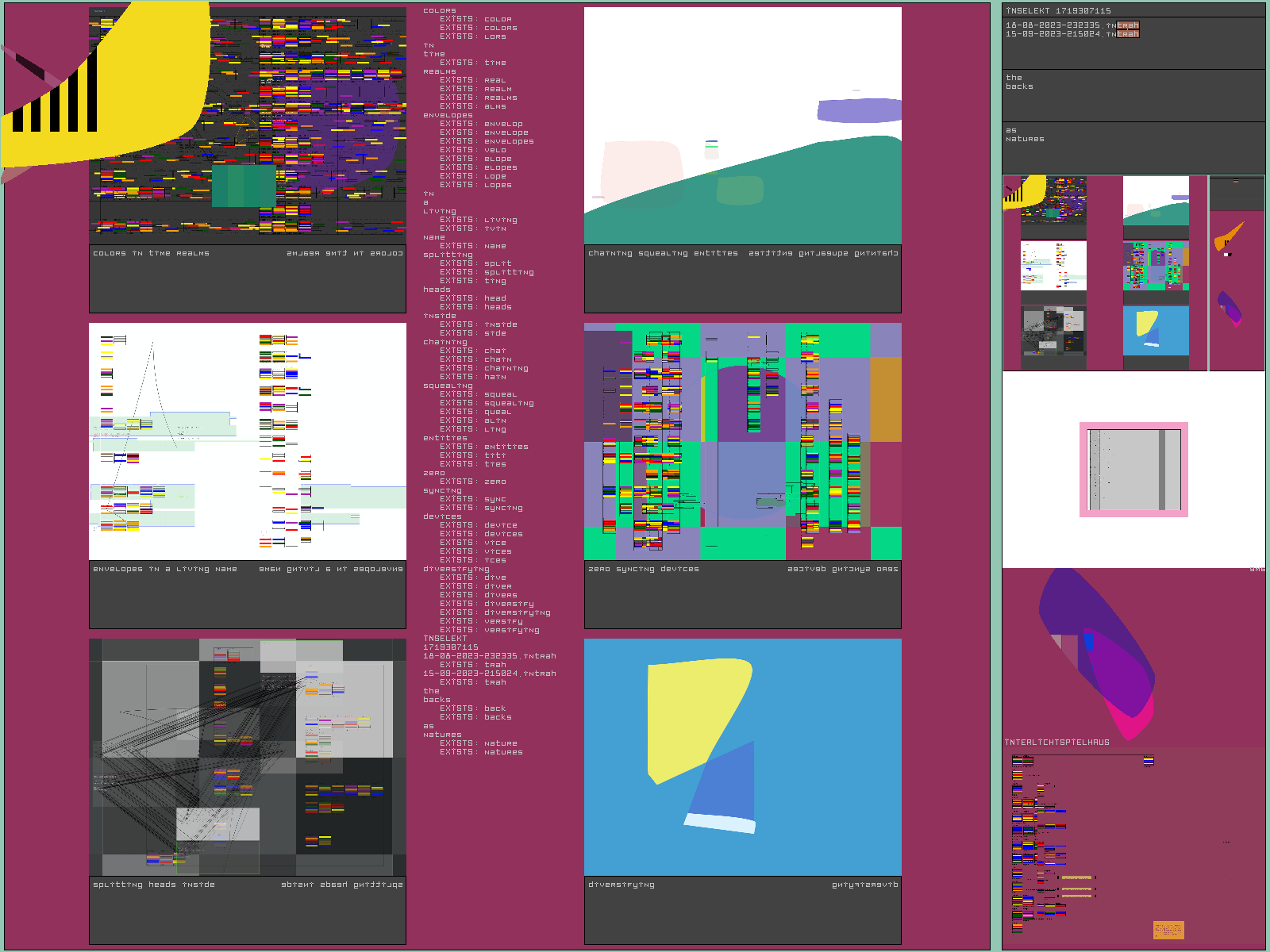Click the pink-framed gray square preview
The image size is (1270, 952).
click(x=1133, y=470)
